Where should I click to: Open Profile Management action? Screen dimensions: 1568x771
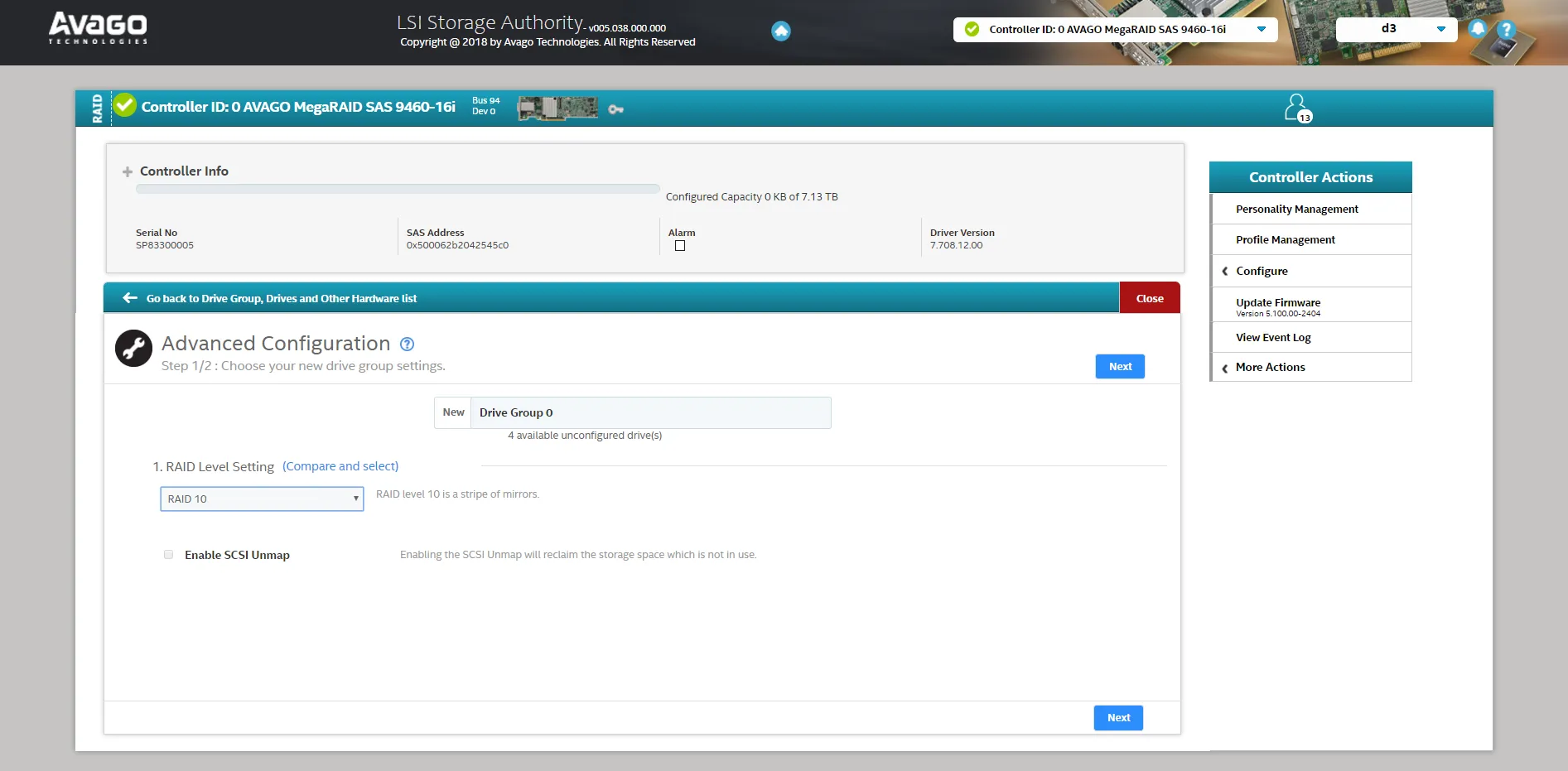[1285, 239]
